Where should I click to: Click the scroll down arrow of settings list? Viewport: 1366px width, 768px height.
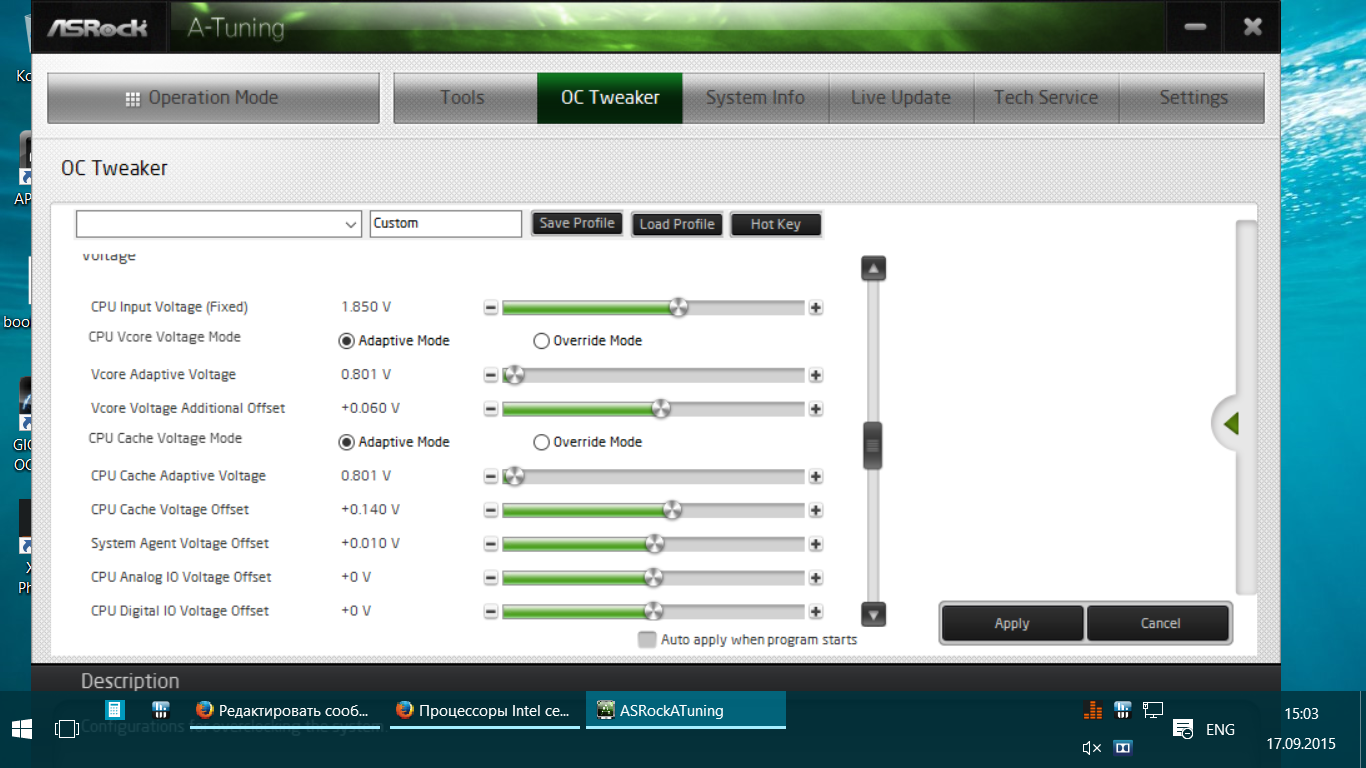pos(874,615)
